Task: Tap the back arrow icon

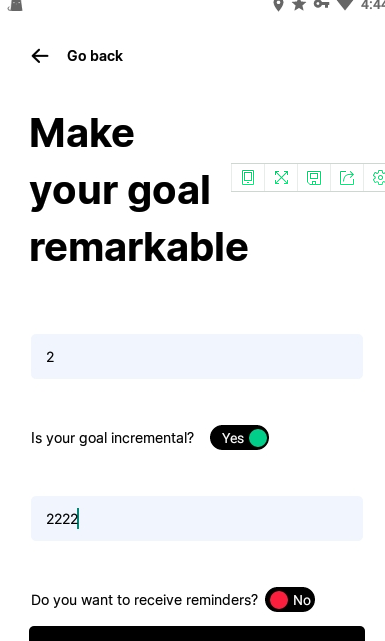Action: click(40, 56)
